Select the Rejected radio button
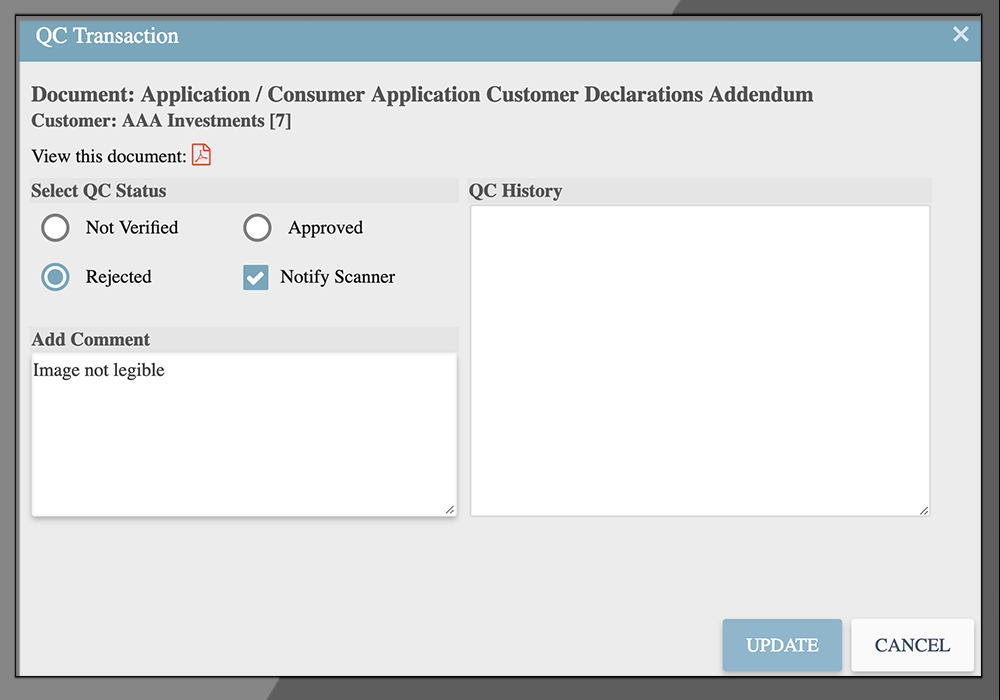The height and width of the screenshot is (700, 1000). [x=56, y=277]
